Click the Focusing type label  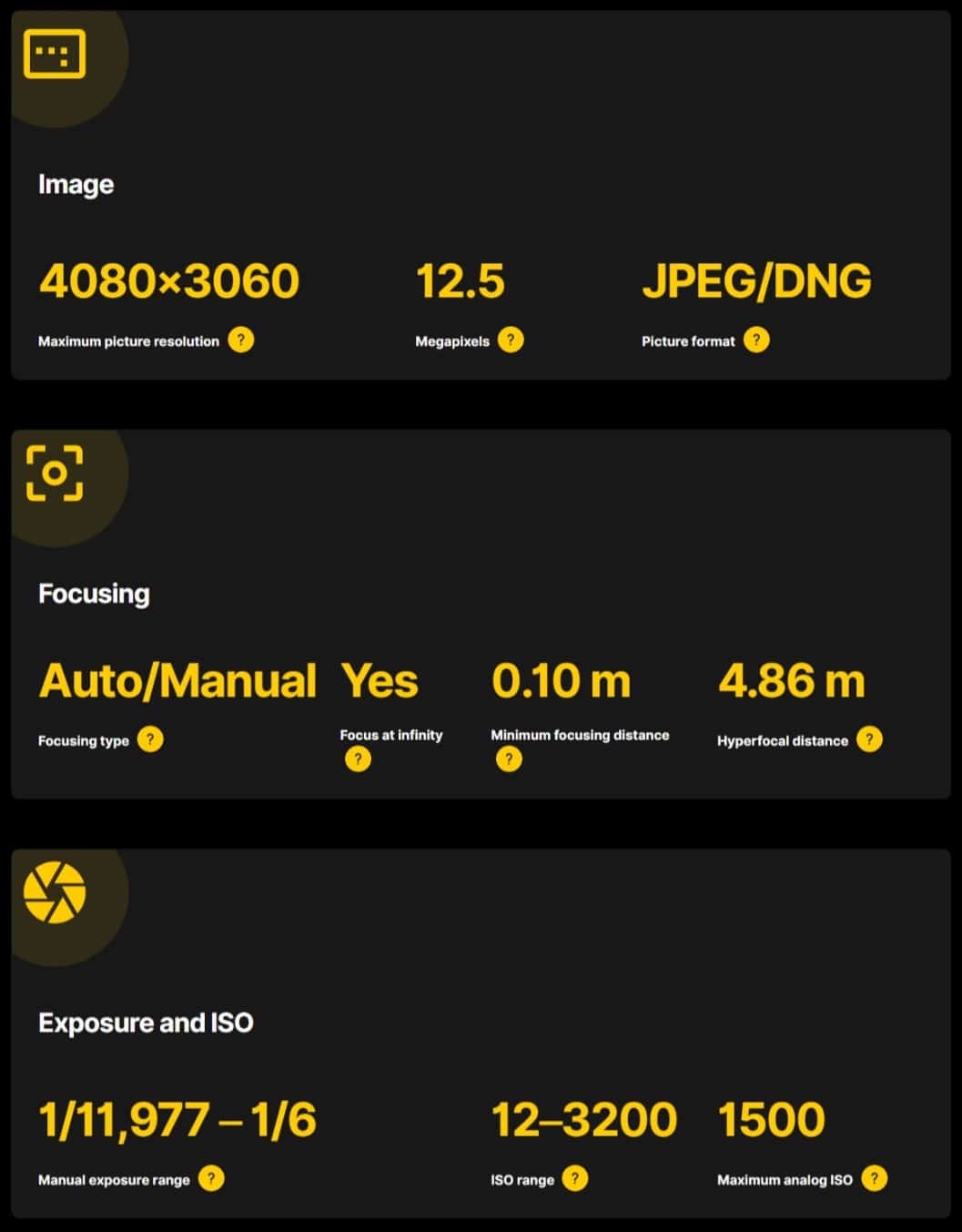(x=84, y=741)
